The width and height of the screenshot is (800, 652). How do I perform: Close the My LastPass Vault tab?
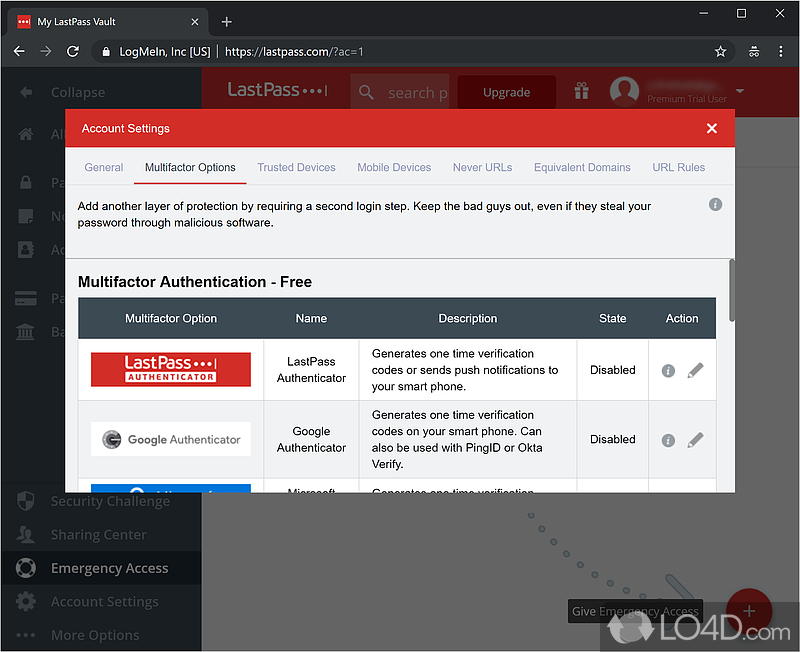(194, 22)
